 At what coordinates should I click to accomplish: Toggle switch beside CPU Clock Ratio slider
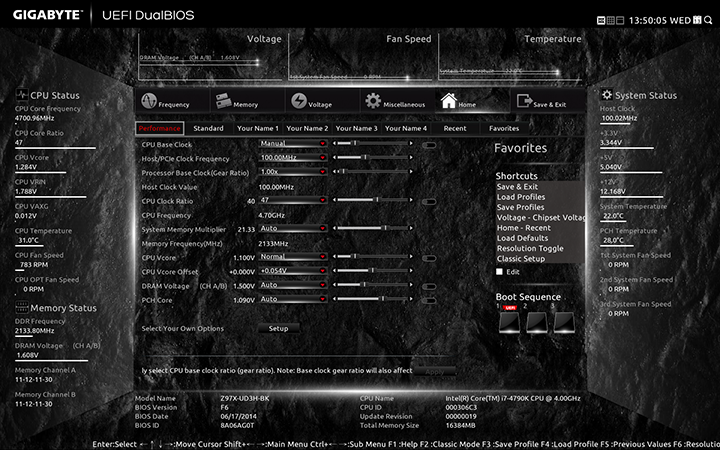tap(429, 201)
